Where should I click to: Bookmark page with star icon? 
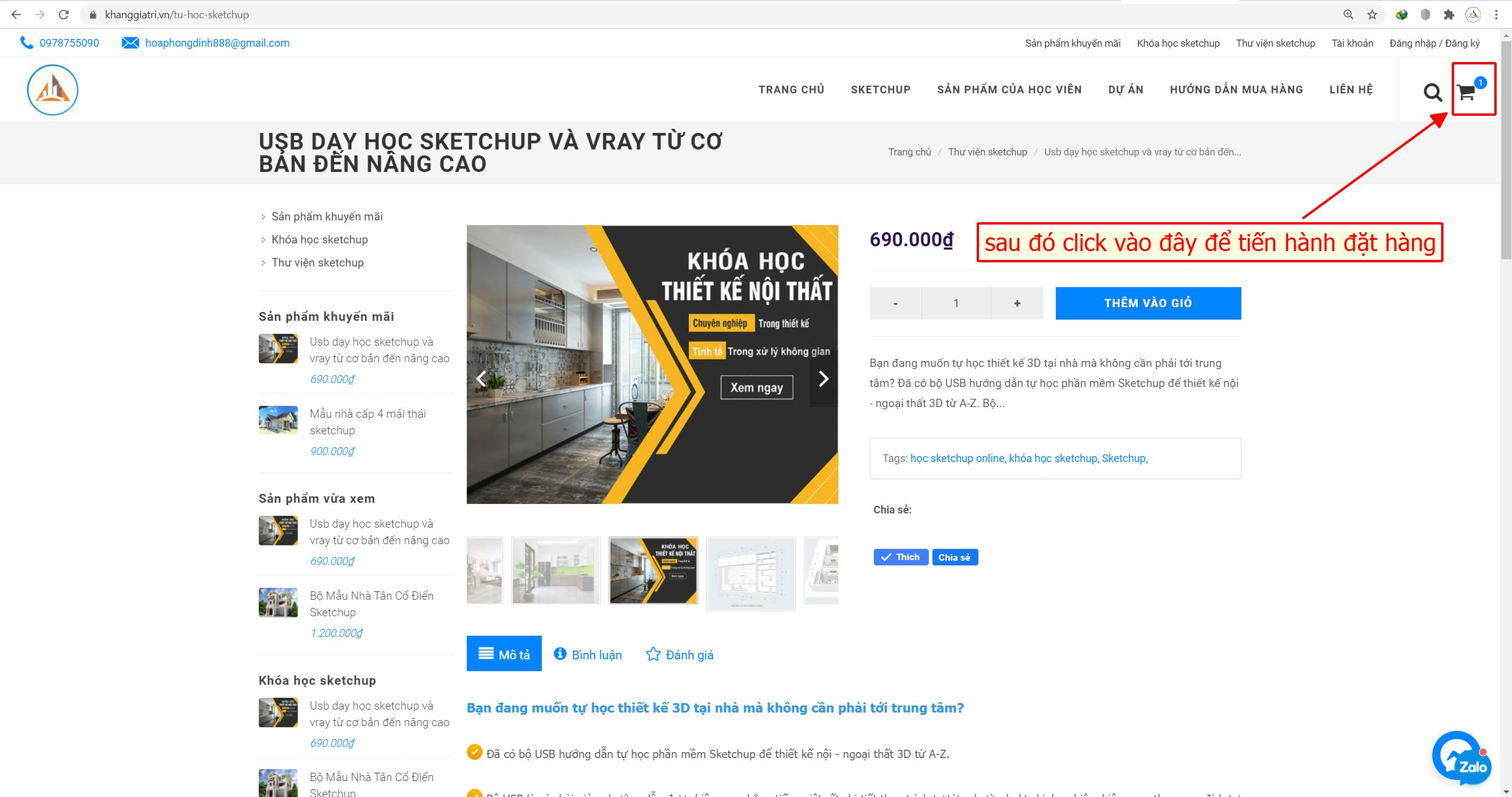[x=1372, y=15]
